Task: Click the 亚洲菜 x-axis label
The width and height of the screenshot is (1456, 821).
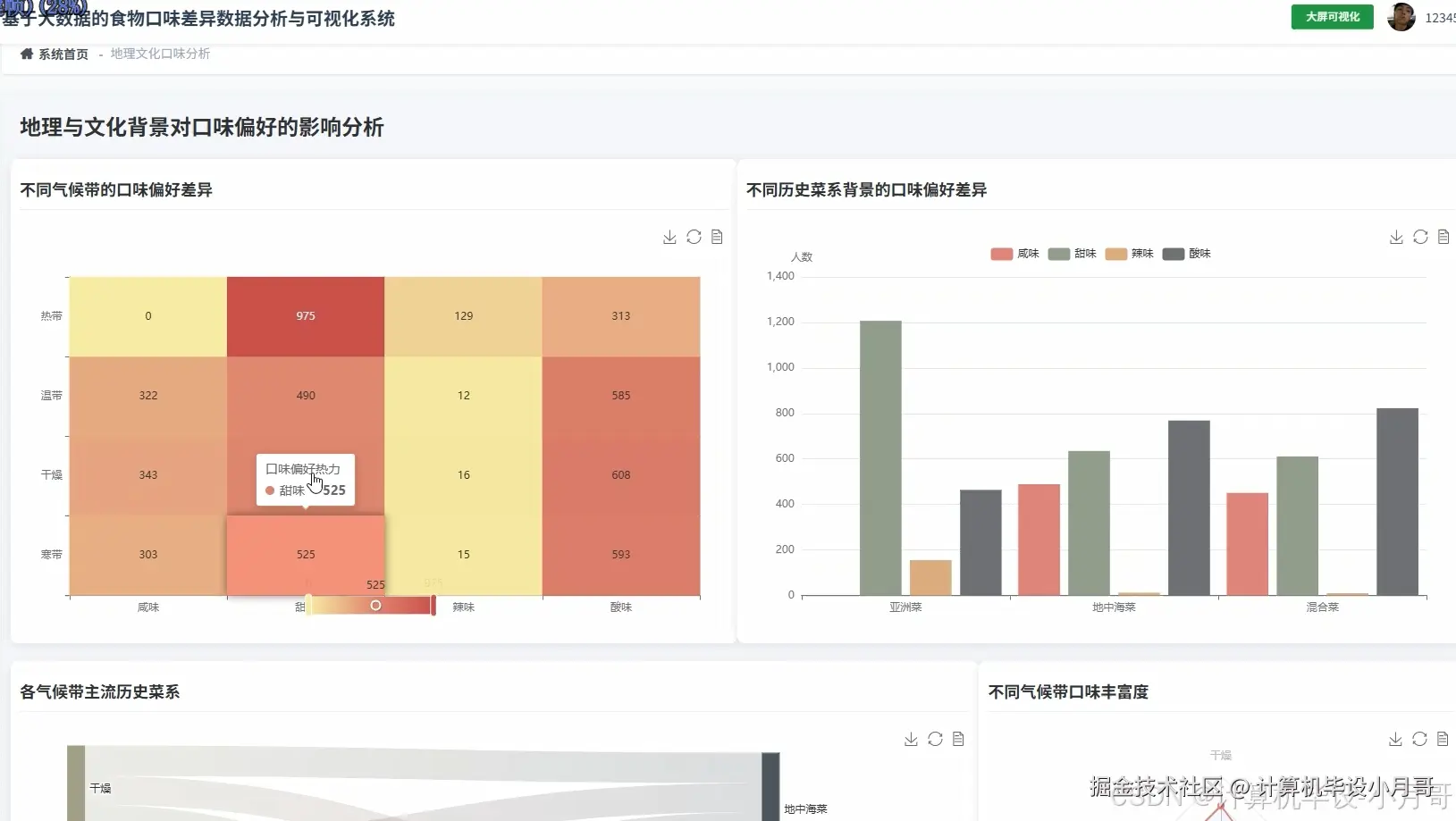Action: click(x=905, y=607)
